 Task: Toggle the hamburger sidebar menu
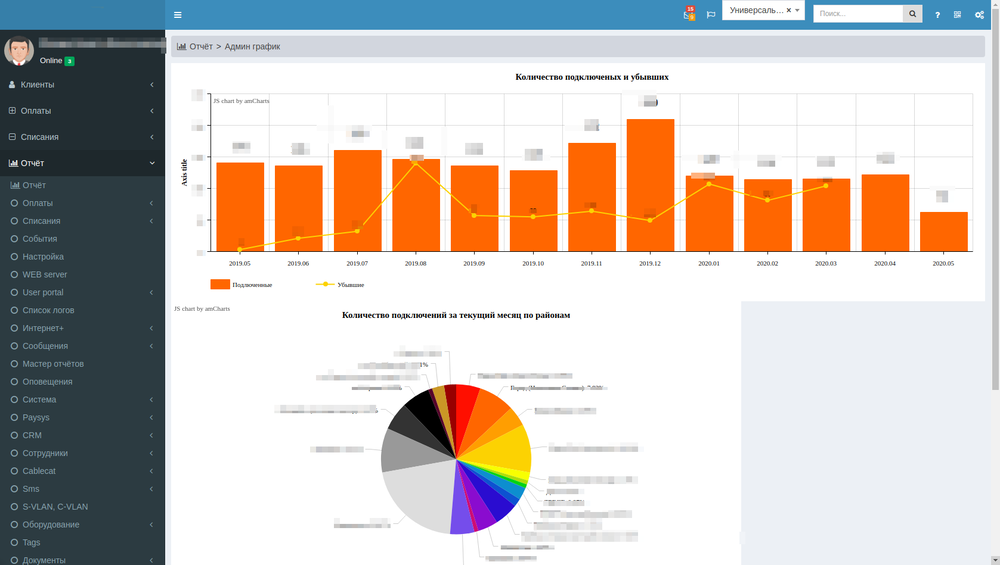pyautogui.click(x=178, y=15)
